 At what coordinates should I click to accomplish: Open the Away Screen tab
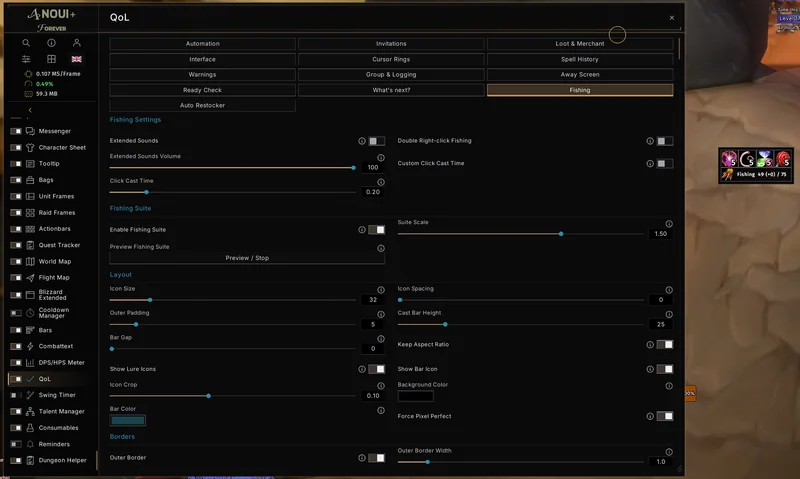580,74
